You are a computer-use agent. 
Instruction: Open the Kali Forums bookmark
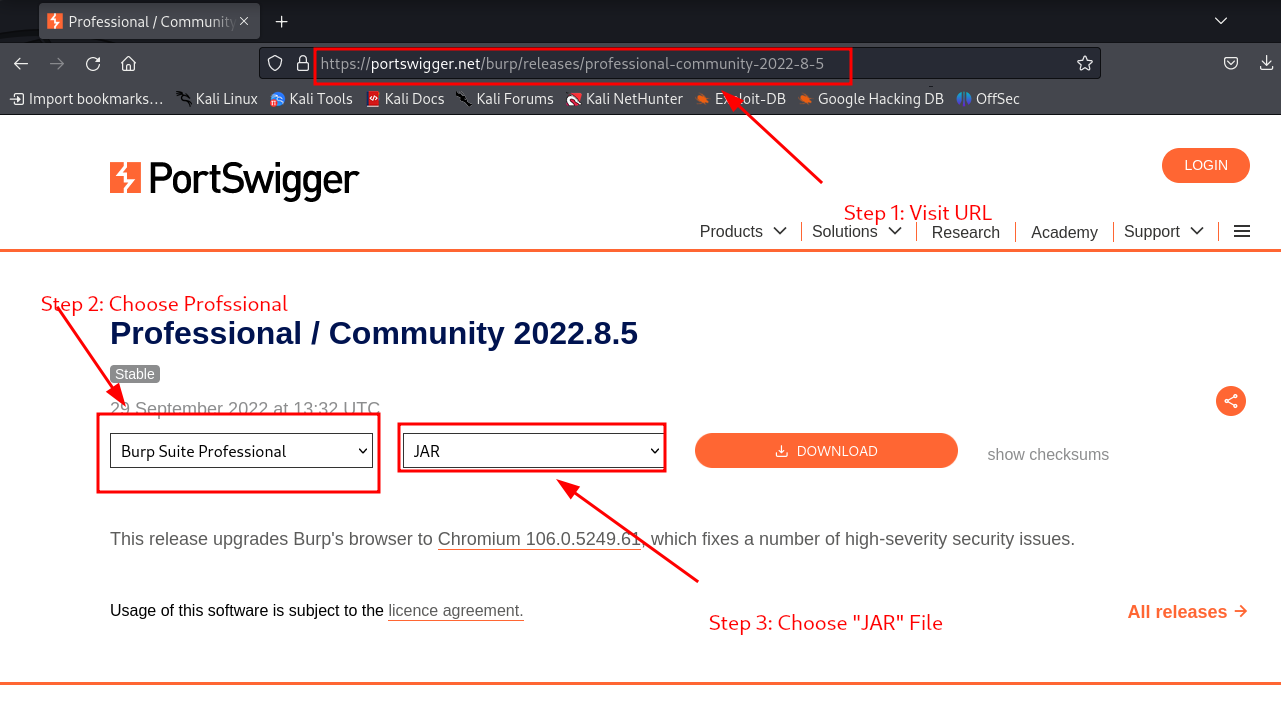[x=505, y=99]
